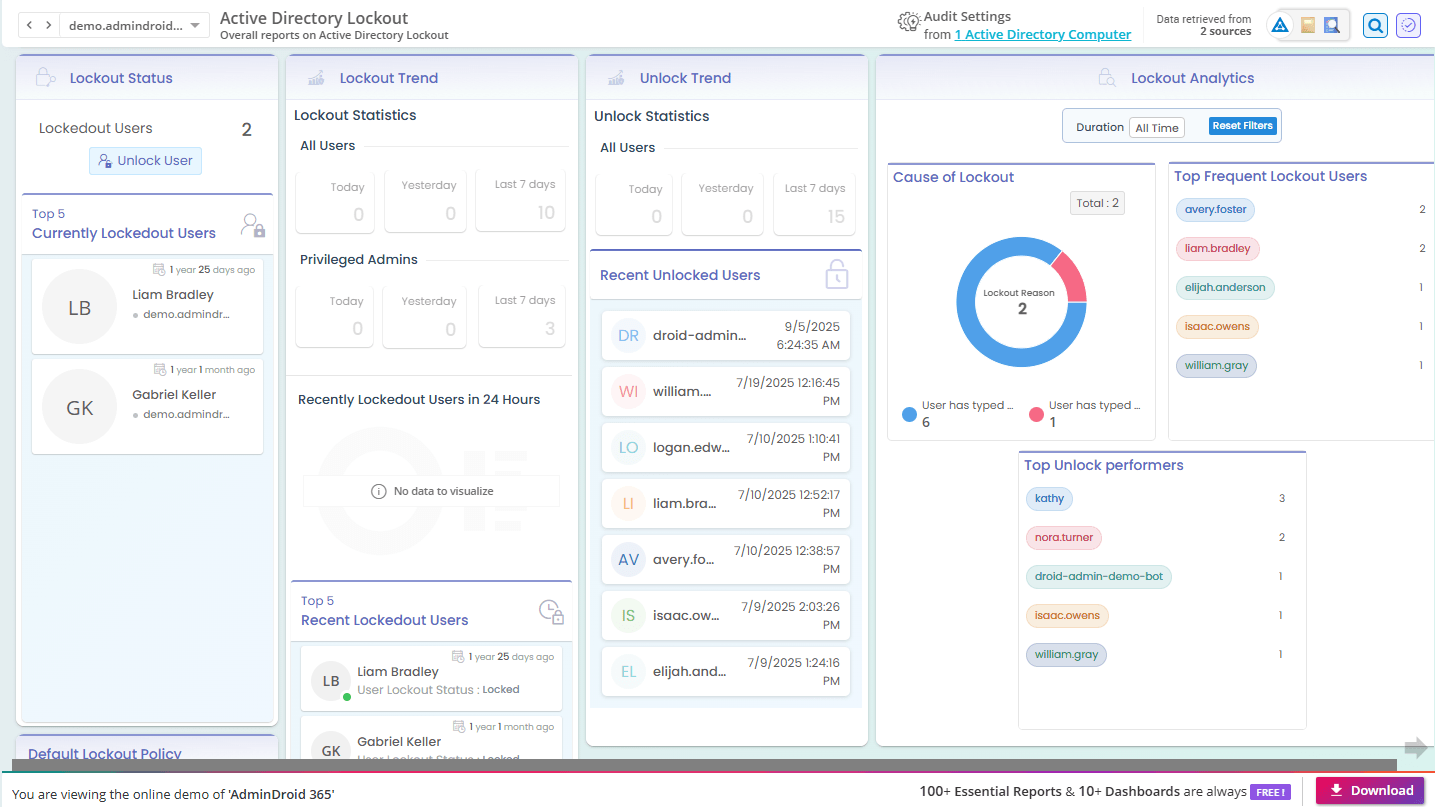Click the Lockout Analytics magnifier icon

click(1107, 78)
